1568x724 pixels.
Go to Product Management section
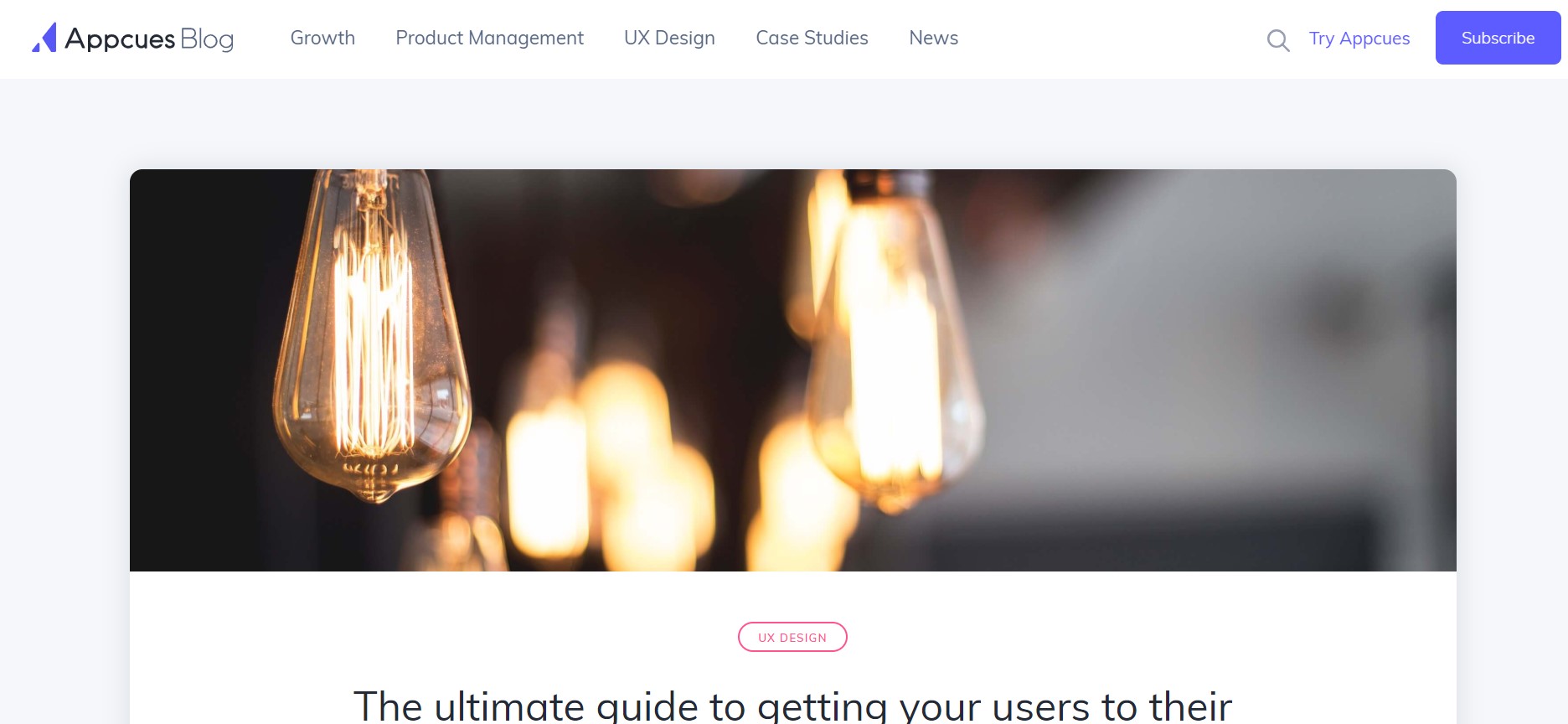point(489,38)
